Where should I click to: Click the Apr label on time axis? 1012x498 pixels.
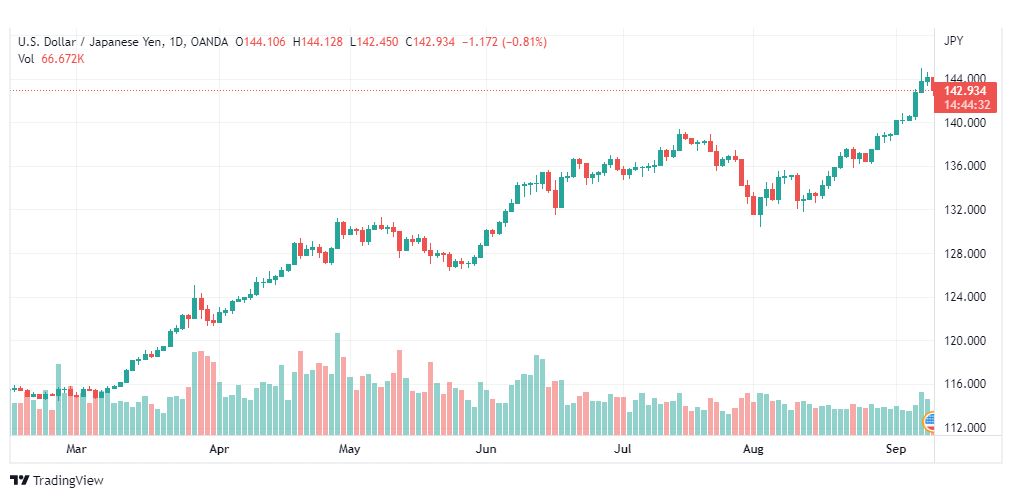[x=220, y=450]
